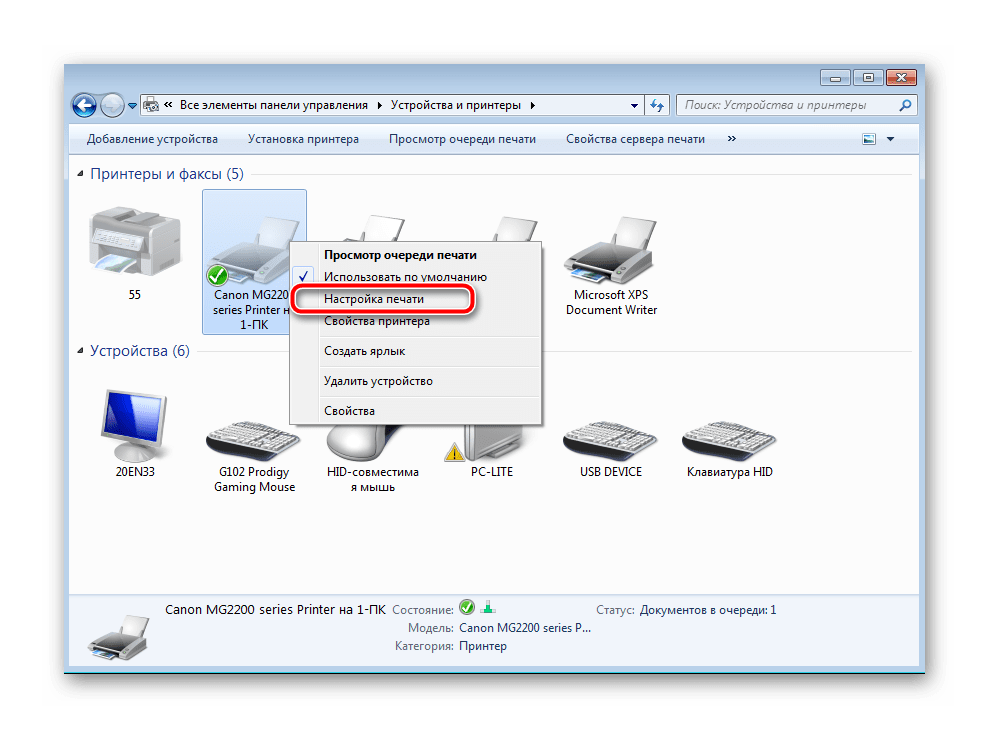Select G102 Prodigy Gaming Mouse device
Screen dimensions: 989x738
pos(254,440)
